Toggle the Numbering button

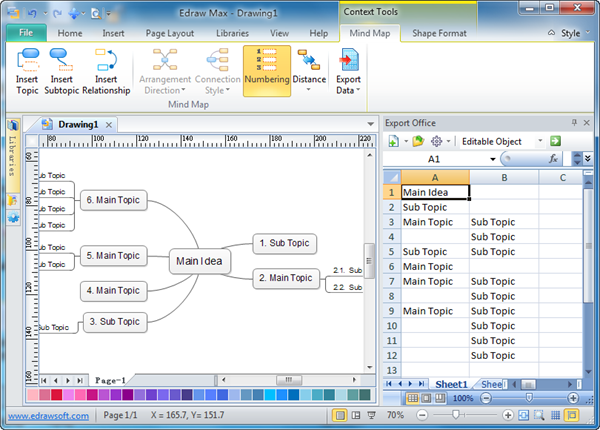point(267,71)
